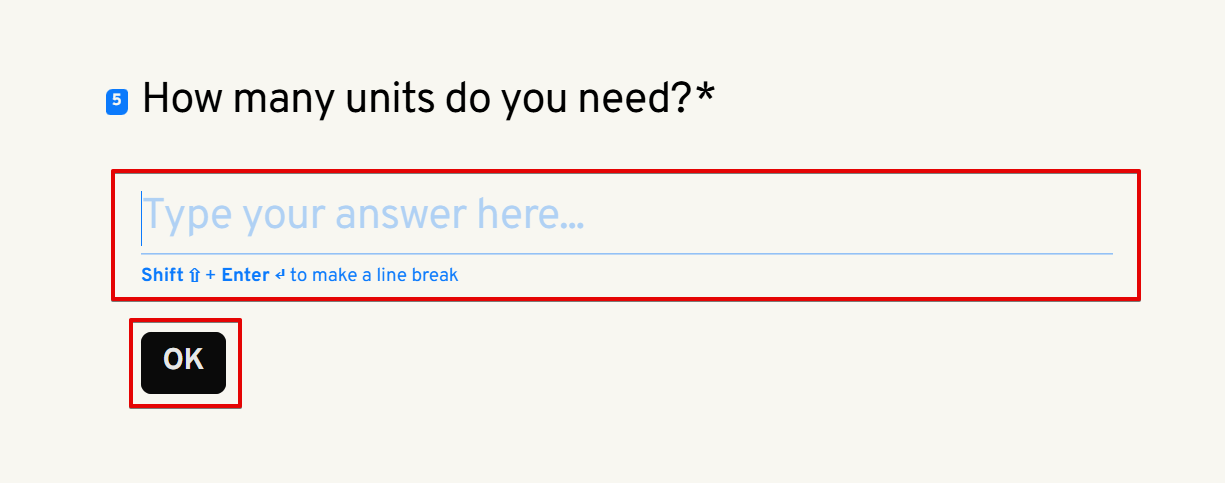Viewport: 1225px width, 483px height.
Task: Click the "to make a line break" hint
Action: coord(374,275)
